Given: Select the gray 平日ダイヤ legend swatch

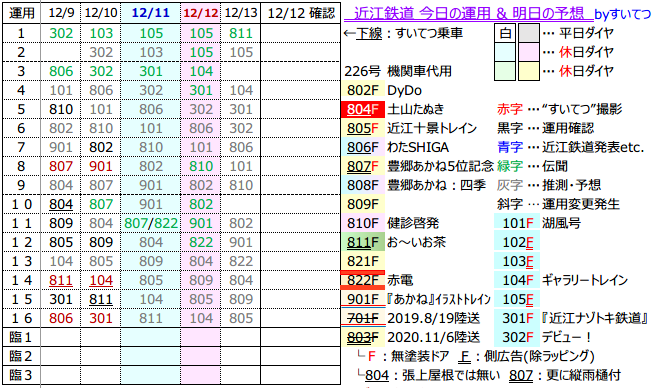Looking at the screenshot, I should 528,33.
